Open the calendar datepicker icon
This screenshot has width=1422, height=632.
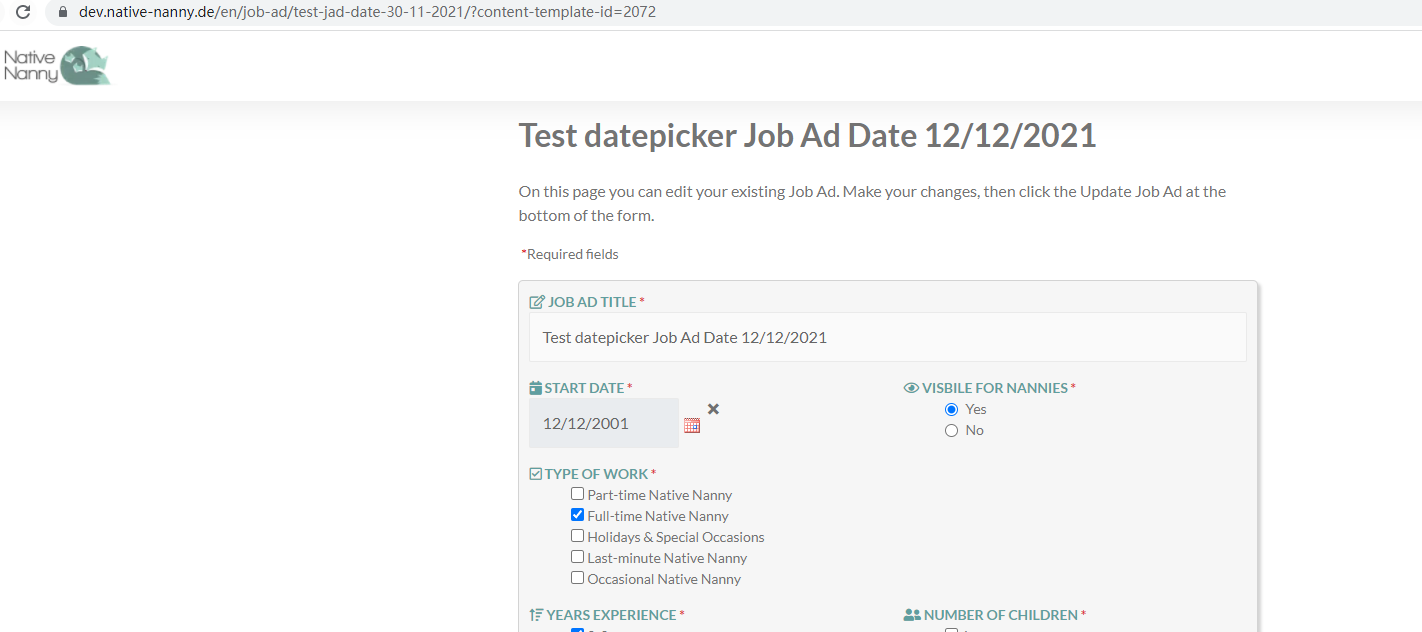pyautogui.click(x=692, y=425)
